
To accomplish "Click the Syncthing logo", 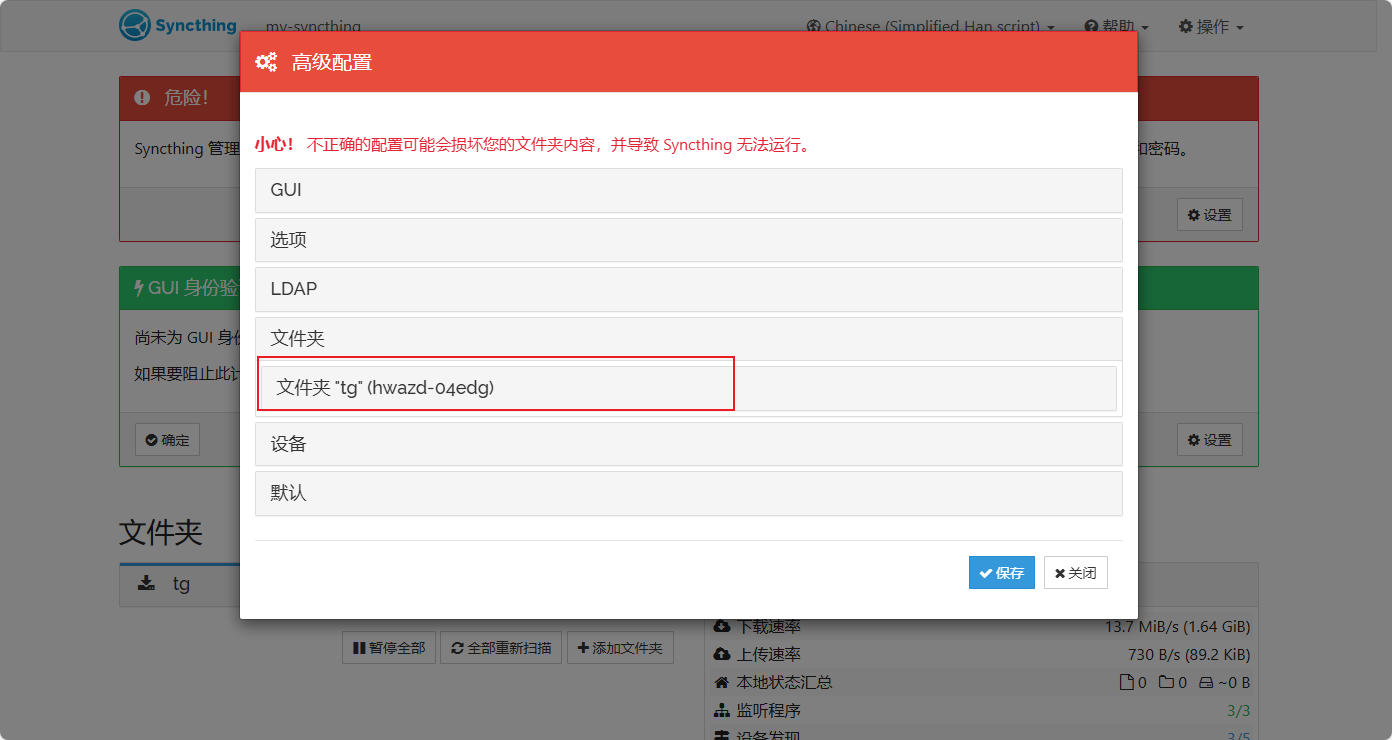I will tap(178, 26).
